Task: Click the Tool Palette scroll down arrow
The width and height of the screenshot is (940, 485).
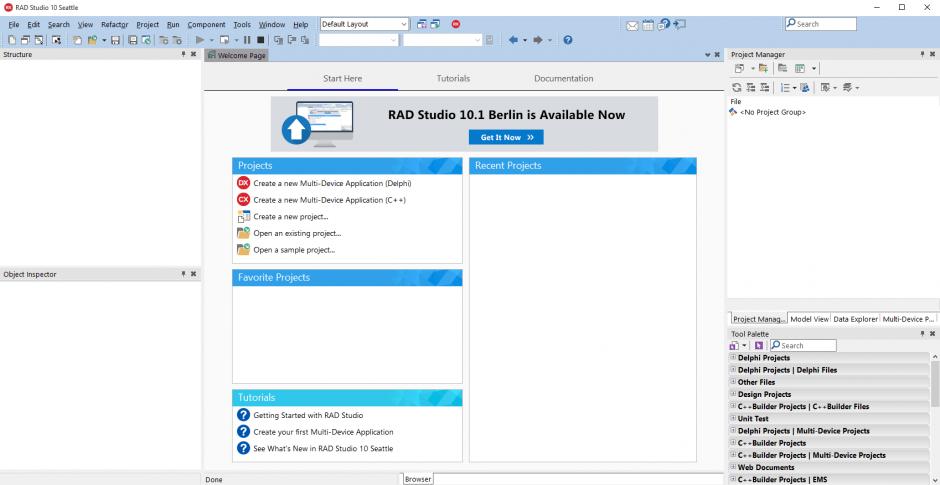Action: tap(935, 479)
